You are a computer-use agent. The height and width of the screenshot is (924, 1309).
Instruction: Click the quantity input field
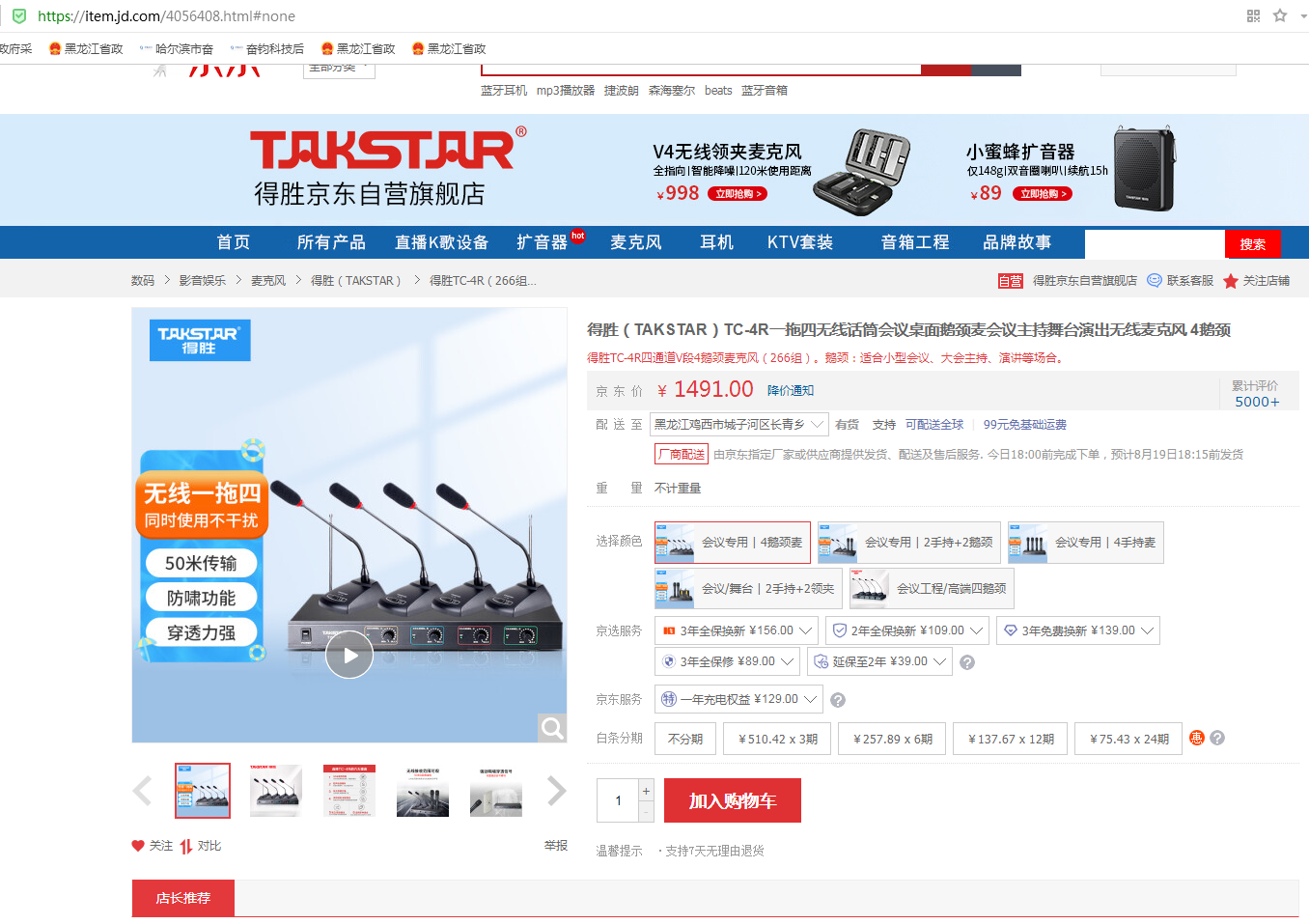pyautogui.click(x=618, y=800)
